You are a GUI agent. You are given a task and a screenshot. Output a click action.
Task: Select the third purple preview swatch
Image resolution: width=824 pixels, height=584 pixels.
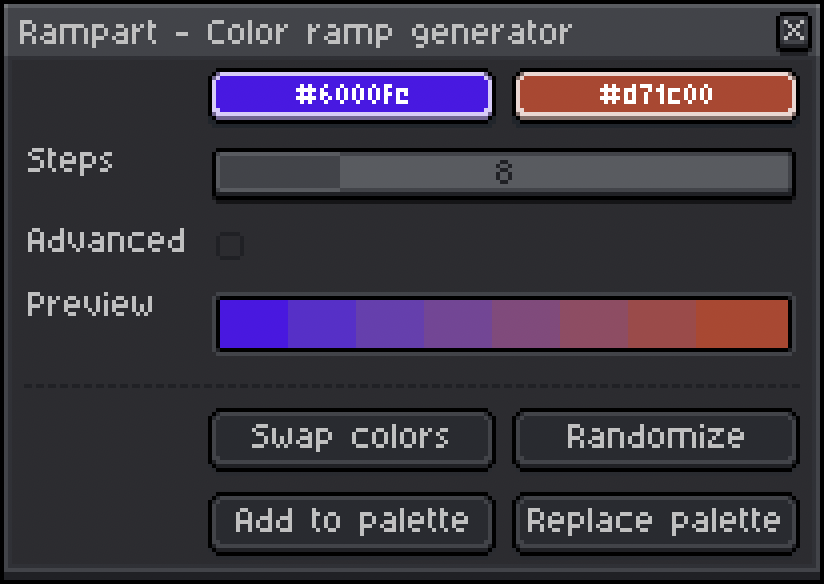coord(390,324)
